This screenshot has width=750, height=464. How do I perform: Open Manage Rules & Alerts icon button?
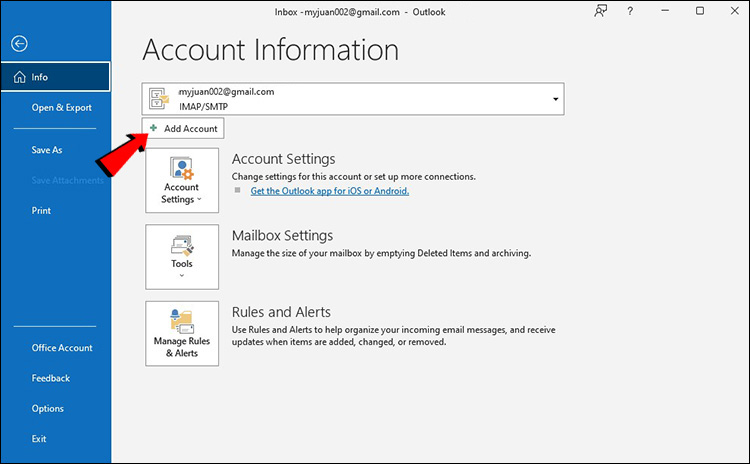(x=181, y=322)
